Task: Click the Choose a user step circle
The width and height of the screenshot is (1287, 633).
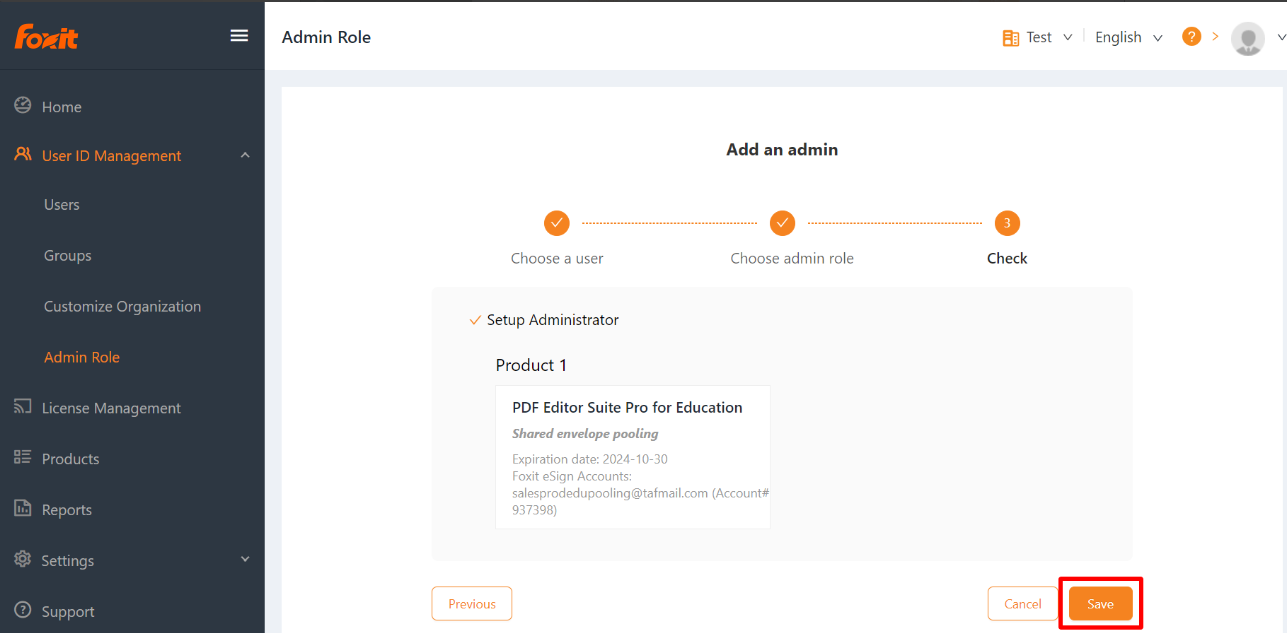Action: click(x=557, y=222)
